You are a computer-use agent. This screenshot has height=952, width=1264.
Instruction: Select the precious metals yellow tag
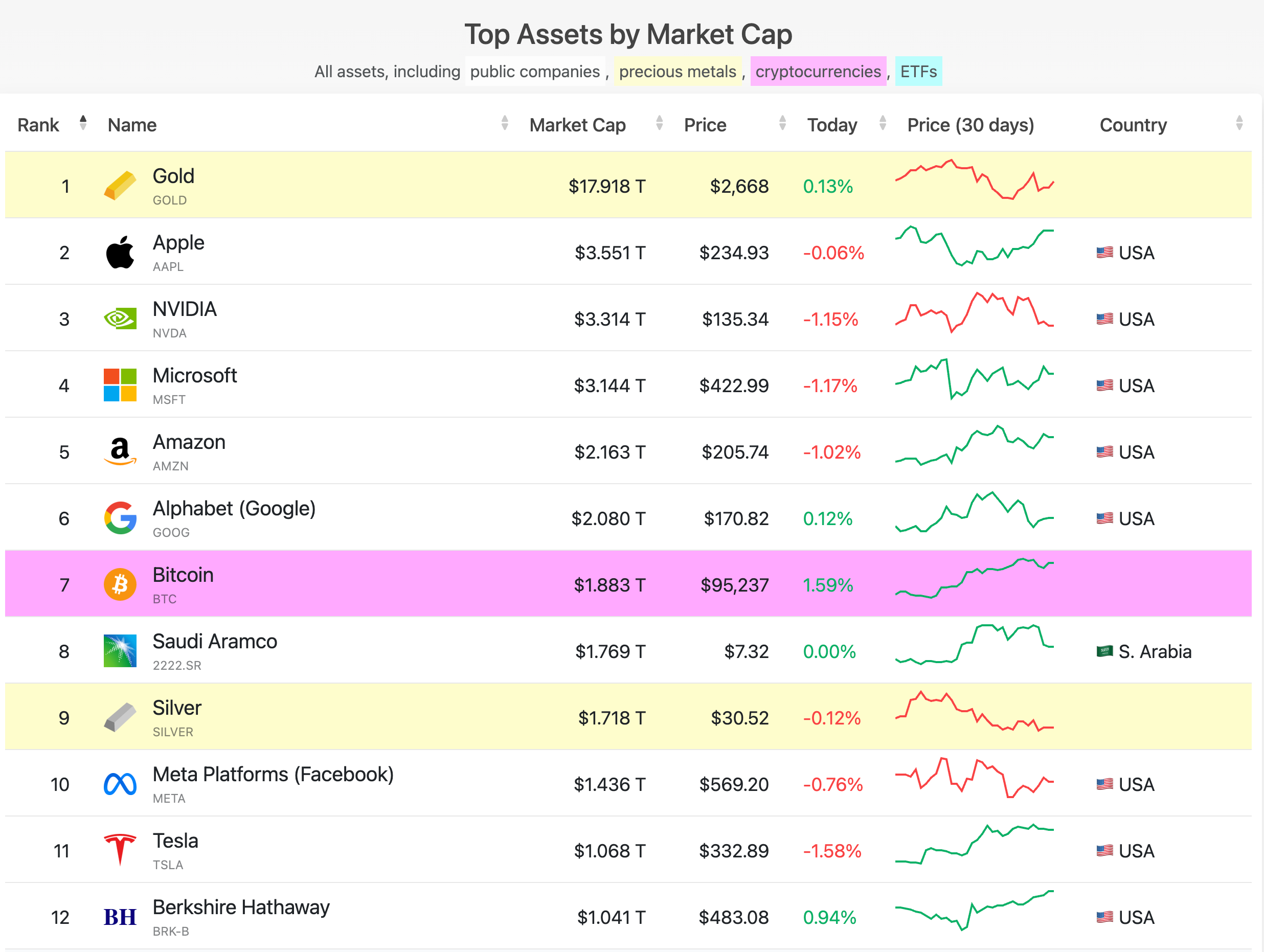(677, 72)
